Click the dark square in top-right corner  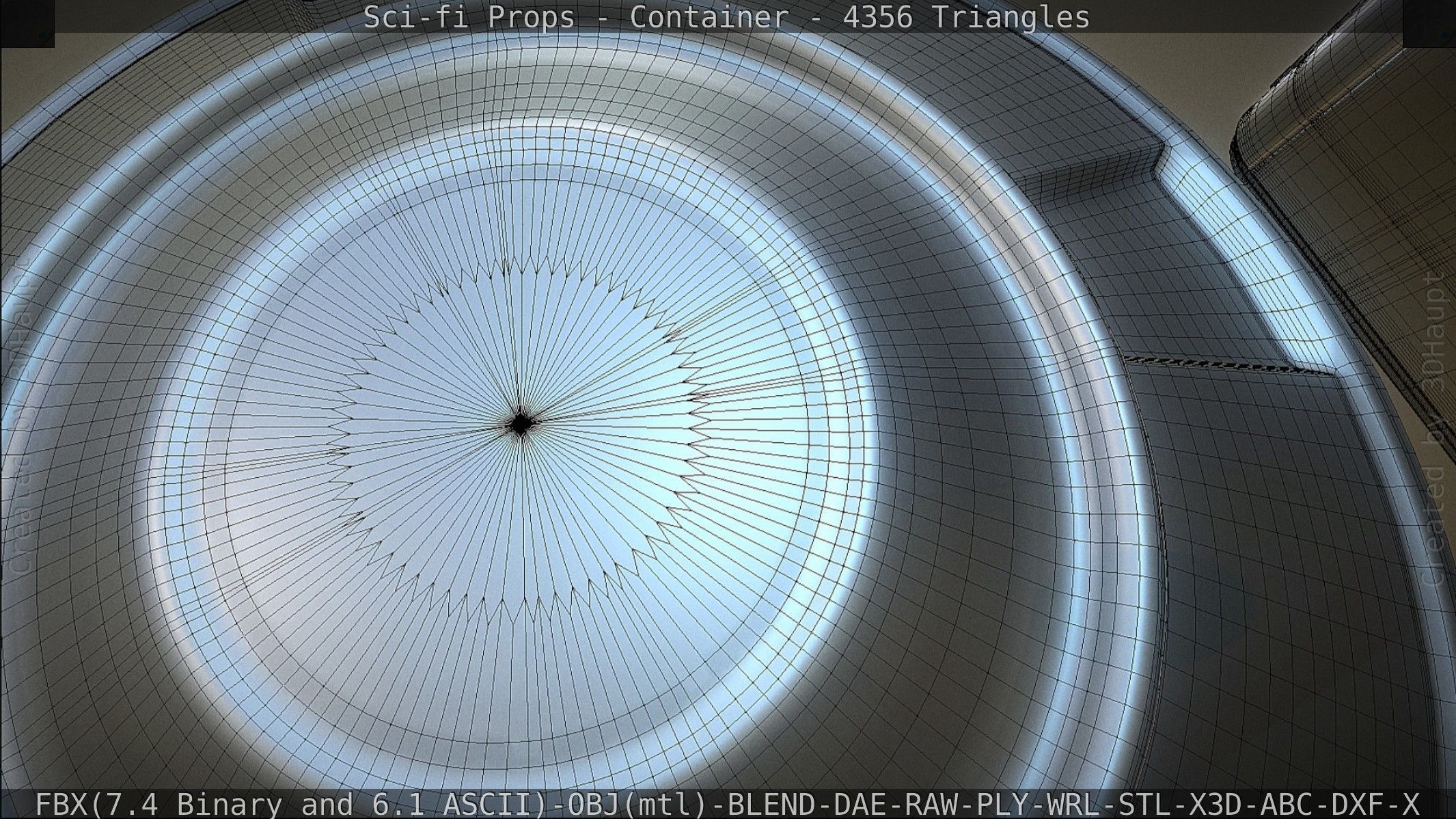[1429, 23]
